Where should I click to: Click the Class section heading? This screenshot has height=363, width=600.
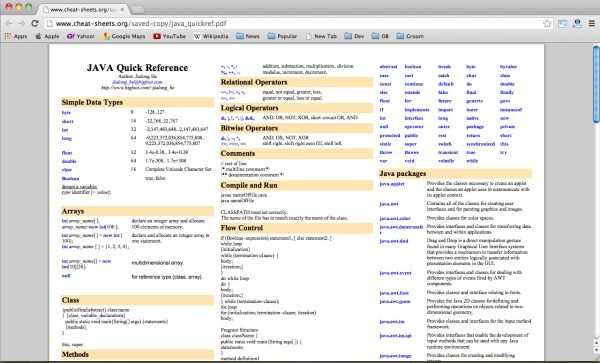[70, 300]
